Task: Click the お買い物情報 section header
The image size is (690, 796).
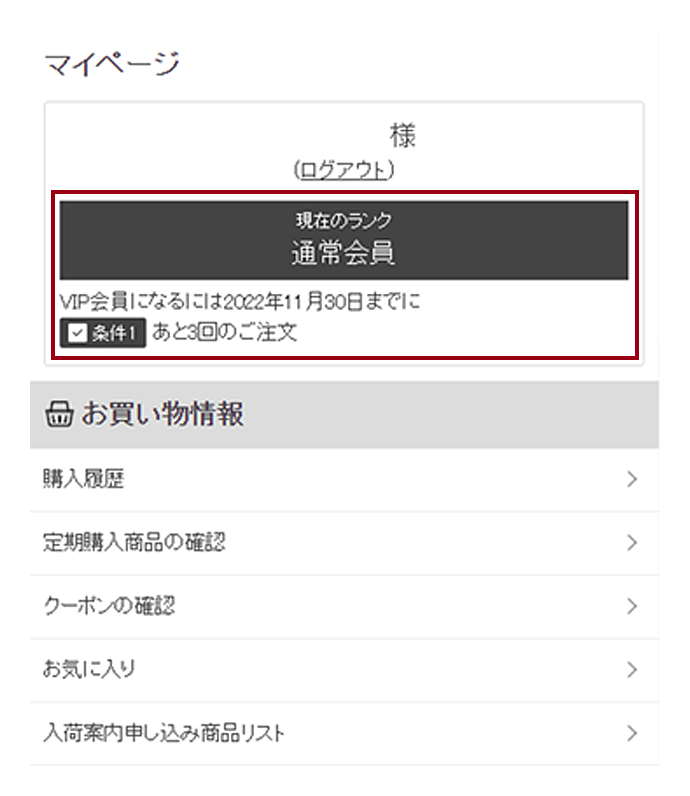Action: tap(344, 414)
